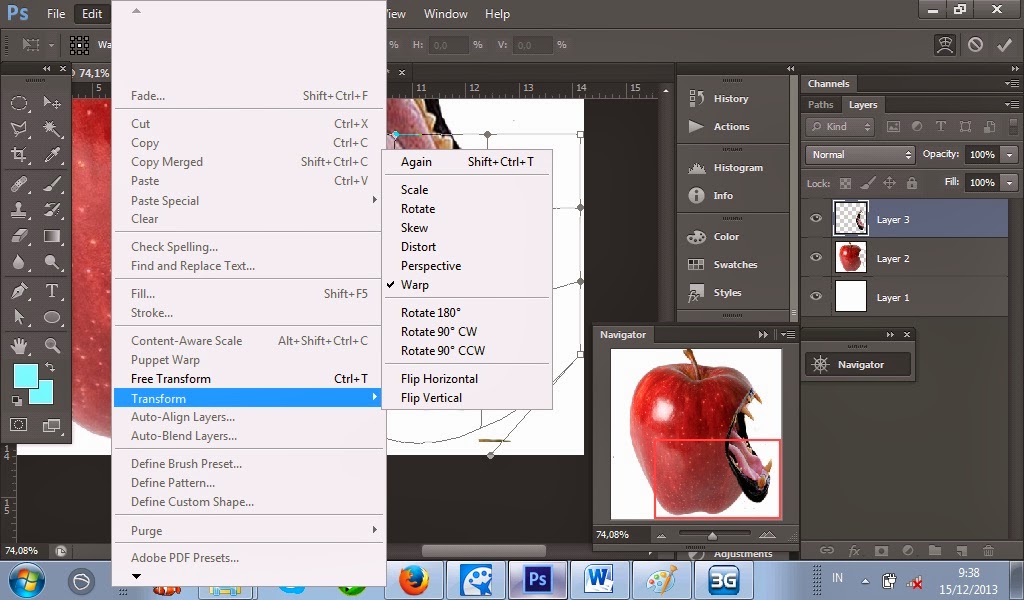Open the blending mode dropdown showing Normal

tap(858, 155)
